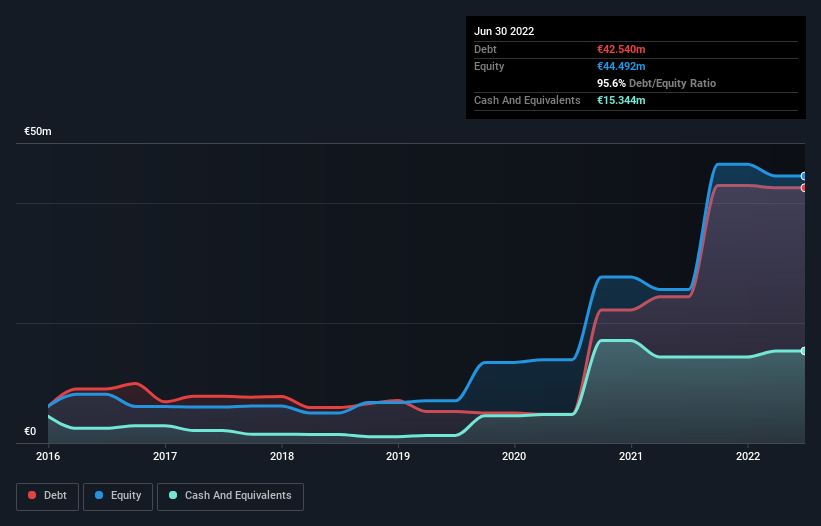This screenshot has height=526, width=821.
Task: Click the blue Equity endpoint marker
Action: (x=804, y=176)
